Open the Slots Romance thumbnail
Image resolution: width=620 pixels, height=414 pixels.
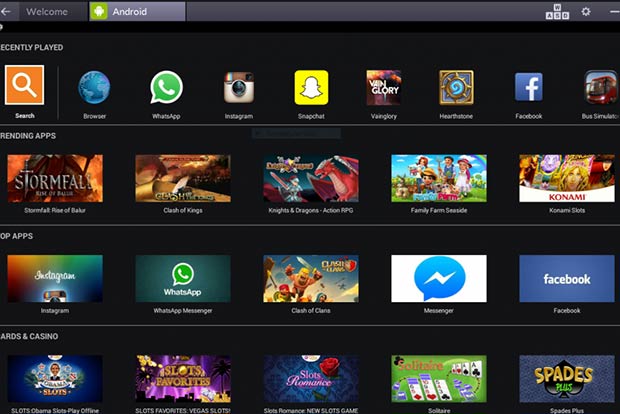[311, 379]
